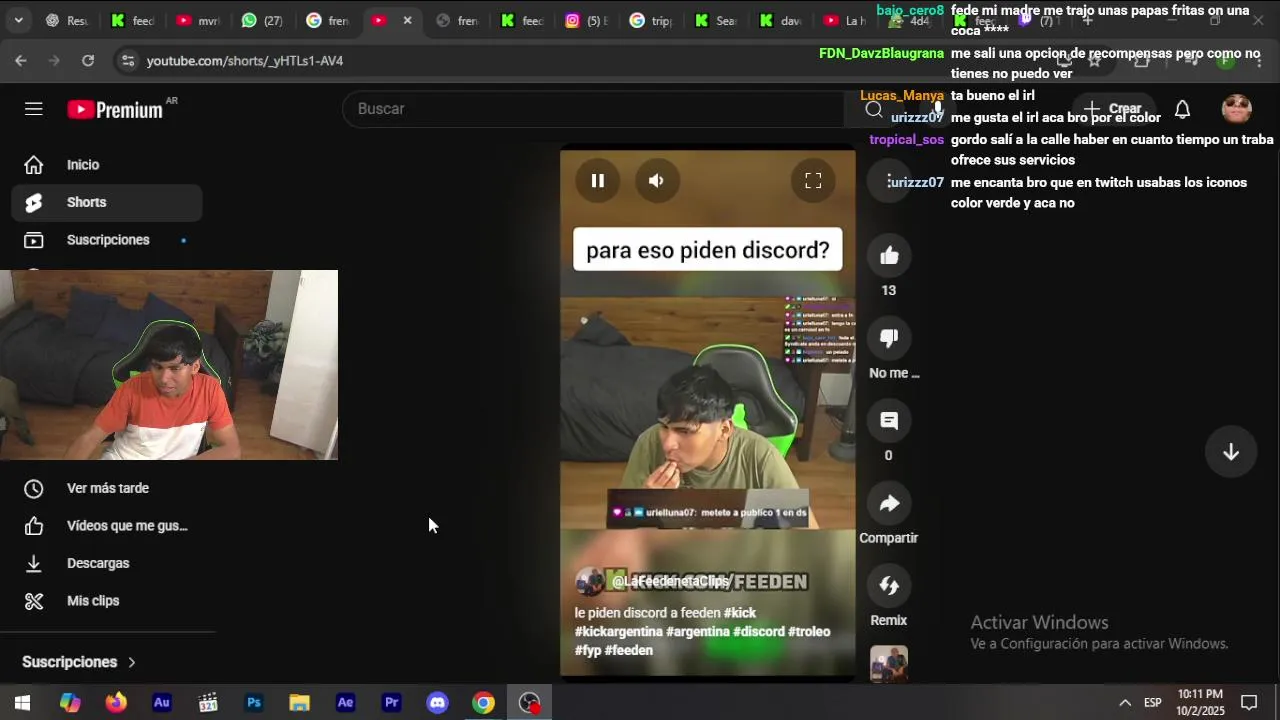Remix this Short
This screenshot has width=1280, height=720.
[889, 586]
